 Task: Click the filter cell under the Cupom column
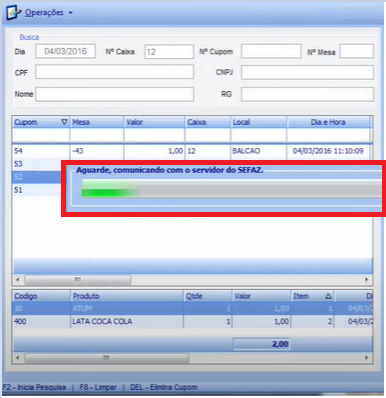(x=41, y=135)
